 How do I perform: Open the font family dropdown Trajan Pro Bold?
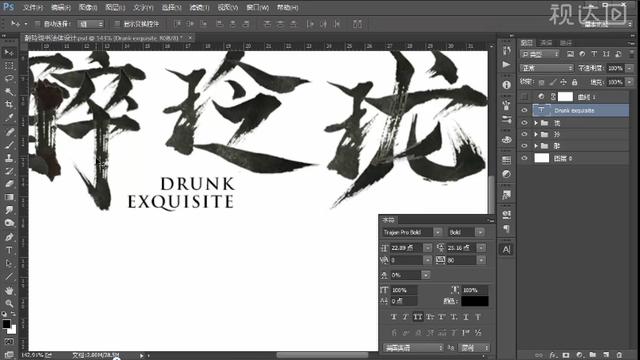click(438, 232)
